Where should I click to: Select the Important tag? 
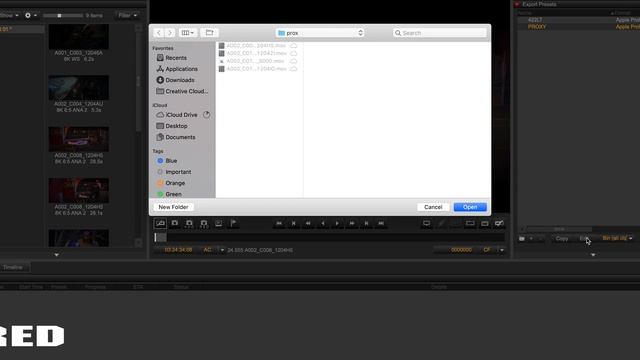point(174,172)
